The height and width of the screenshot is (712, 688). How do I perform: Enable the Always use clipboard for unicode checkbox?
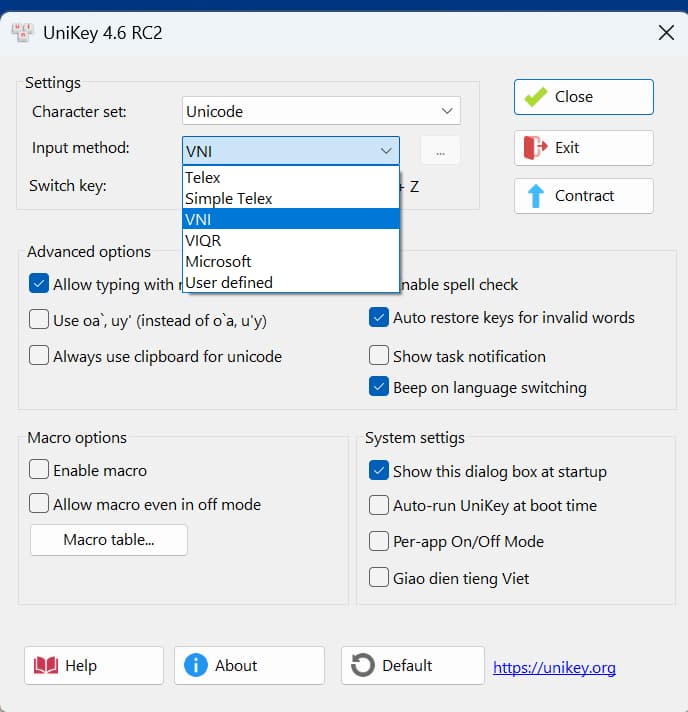[x=39, y=356]
